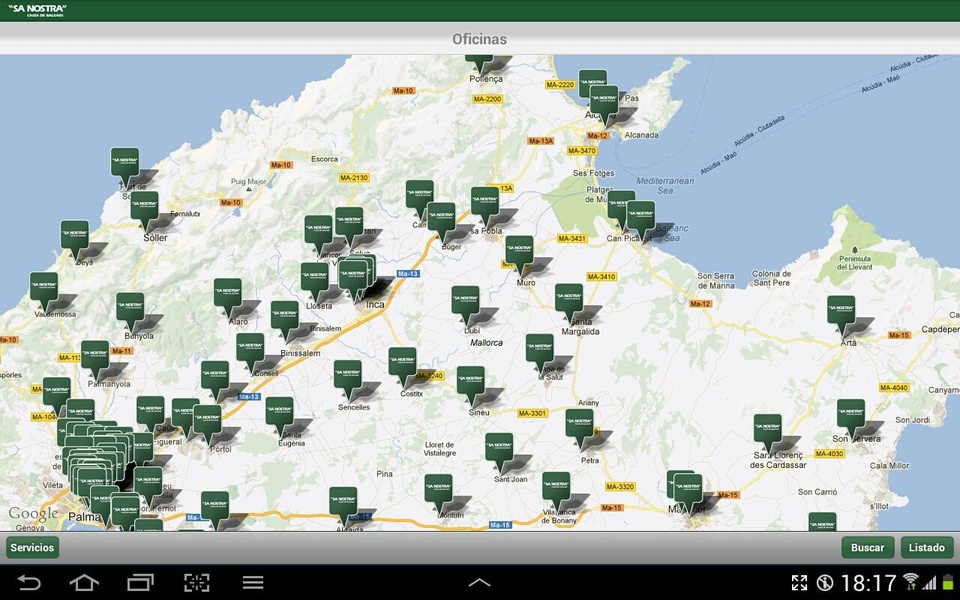Open the Búger office marker
This screenshot has height=600, width=960.
pyautogui.click(x=441, y=222)
